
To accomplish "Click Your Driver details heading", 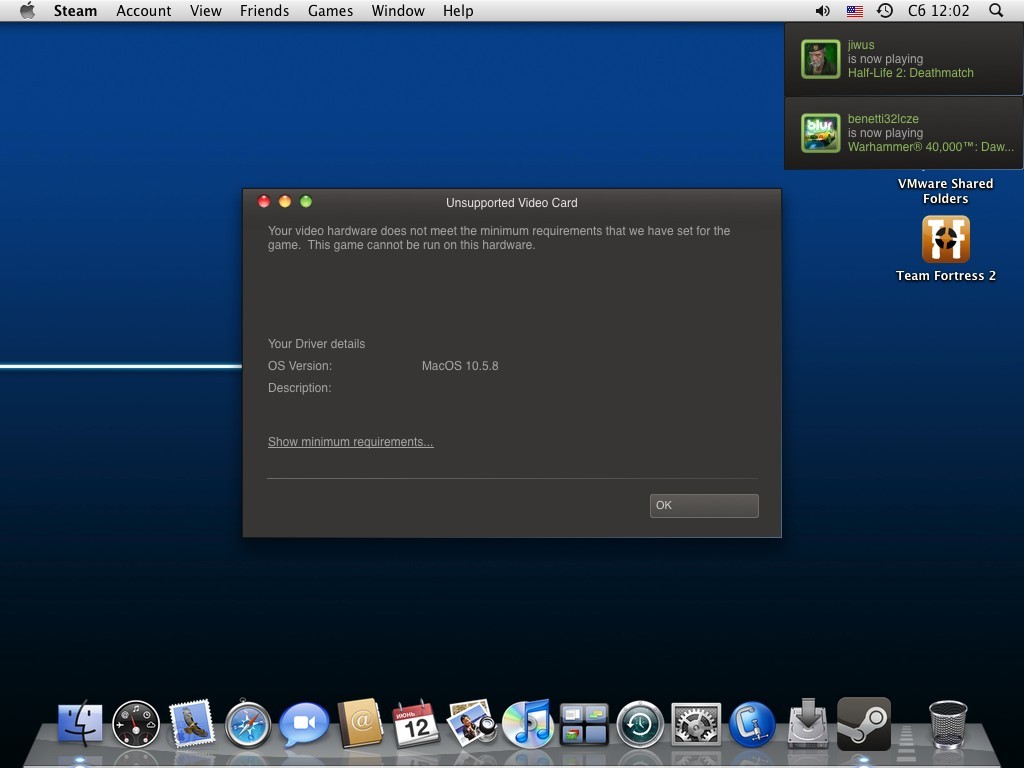I will tap(316, 344).
